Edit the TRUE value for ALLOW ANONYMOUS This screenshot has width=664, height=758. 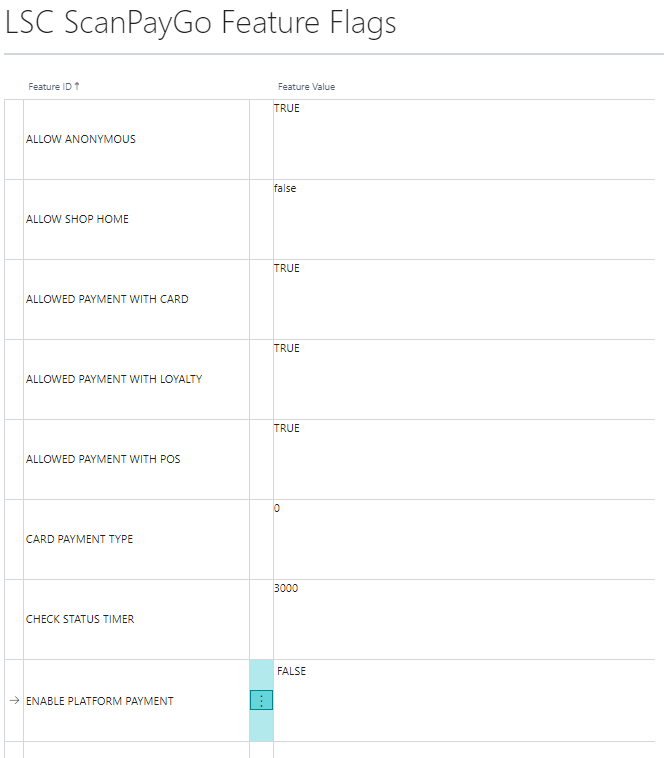(x=287, y=108)
